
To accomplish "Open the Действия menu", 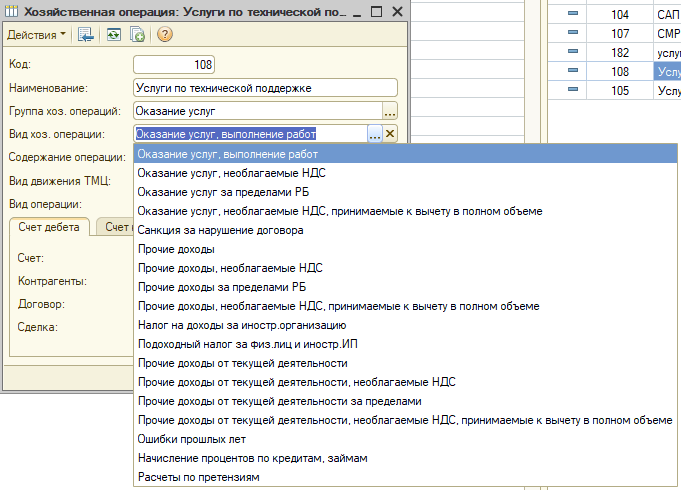I will click(36, 34).
